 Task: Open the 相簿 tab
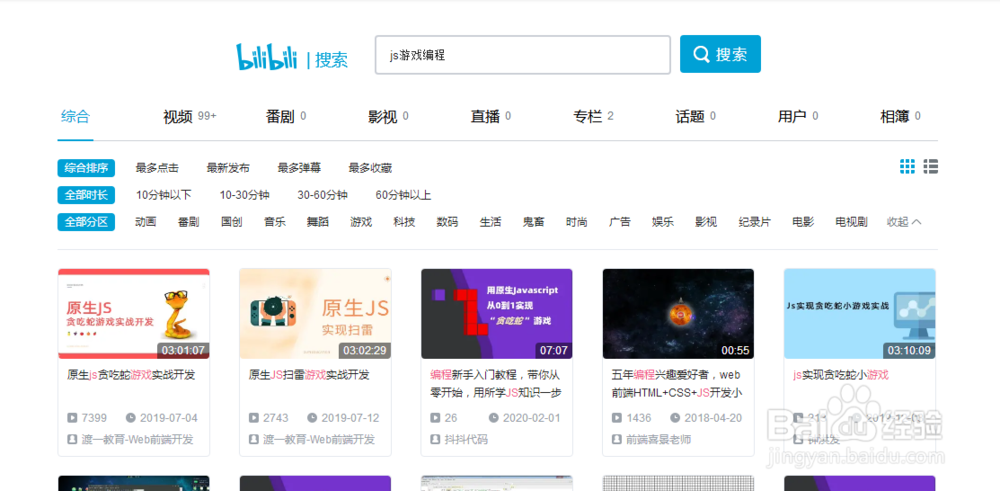click(x=900, y=117)
